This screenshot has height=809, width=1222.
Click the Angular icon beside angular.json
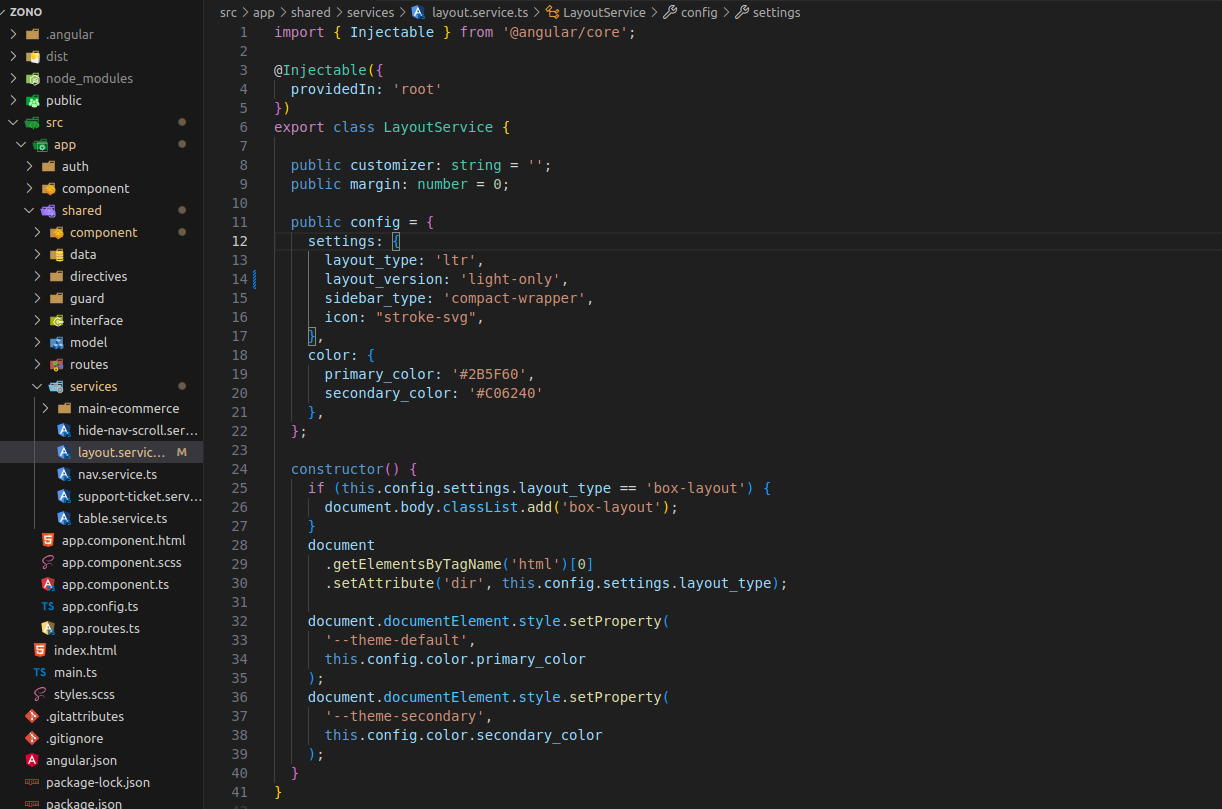32,760
